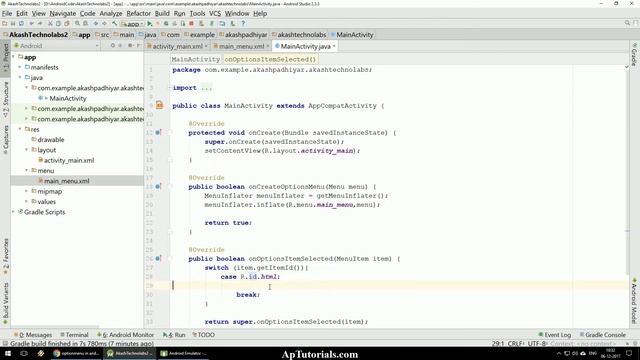Click the Search Everywhere magnifier icon
Image resolution: width=640 pixels, height=360 pixels.
627,23
